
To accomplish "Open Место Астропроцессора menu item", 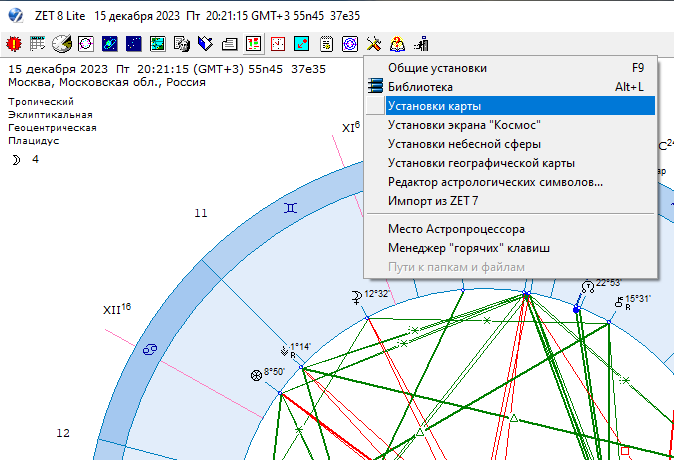I will (511, 229).
